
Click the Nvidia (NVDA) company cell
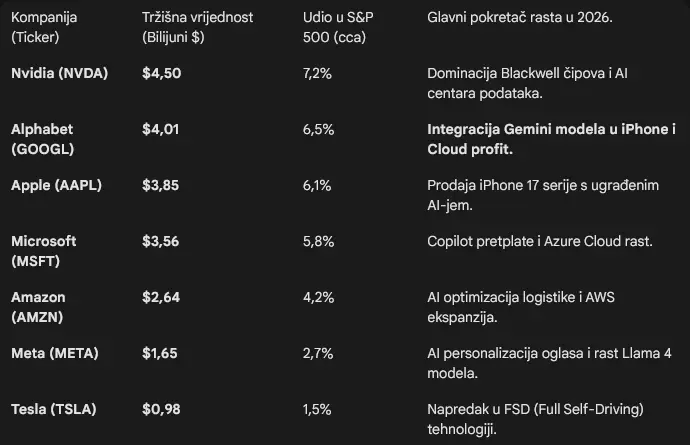coord(59,74)
